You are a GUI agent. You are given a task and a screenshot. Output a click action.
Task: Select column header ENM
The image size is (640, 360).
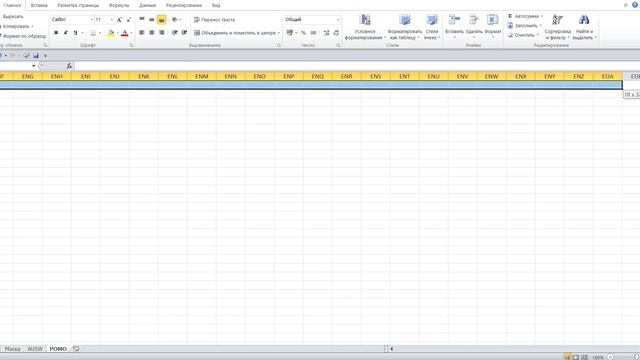point(202,76)
